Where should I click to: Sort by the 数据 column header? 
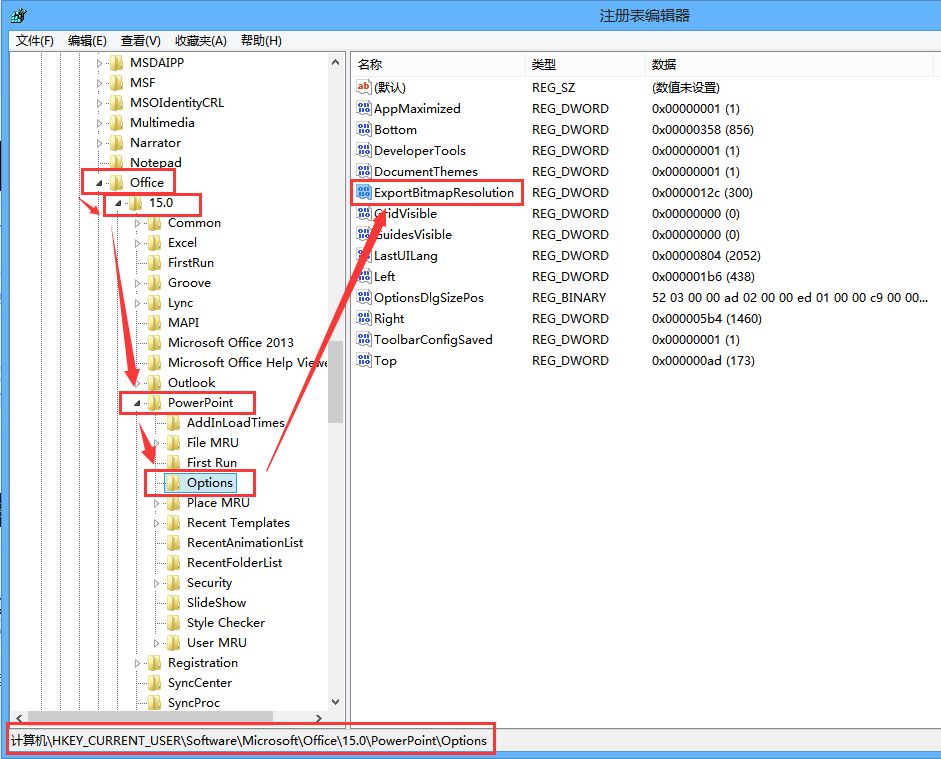pyautogui.click(x=790, y=64)
